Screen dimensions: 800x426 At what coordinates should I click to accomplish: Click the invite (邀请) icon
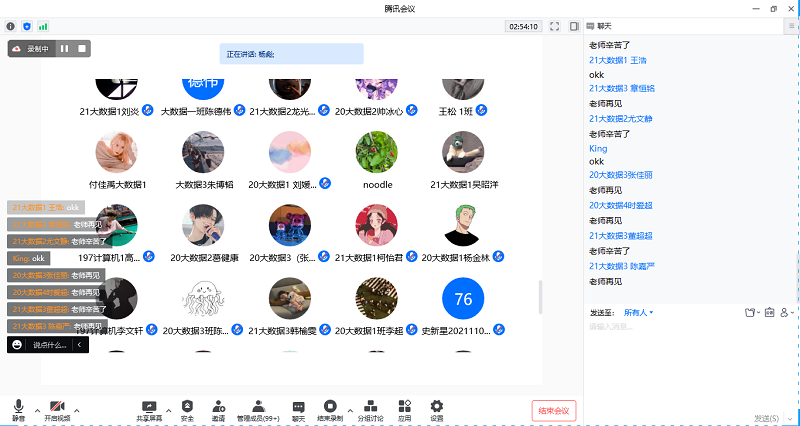218,409
